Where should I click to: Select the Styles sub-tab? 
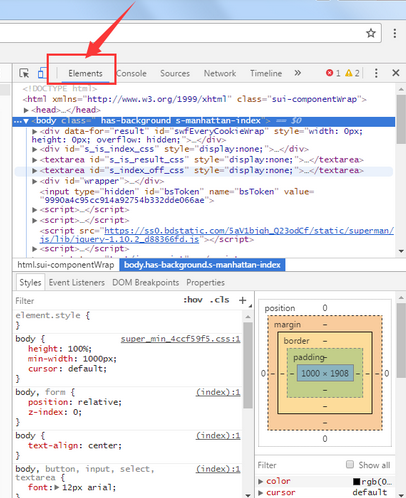click(30, 283)
